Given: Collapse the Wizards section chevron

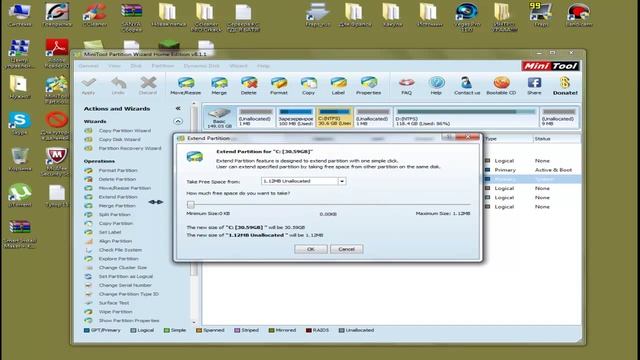Looking at the screenshot, I should [x=178, y=121].
